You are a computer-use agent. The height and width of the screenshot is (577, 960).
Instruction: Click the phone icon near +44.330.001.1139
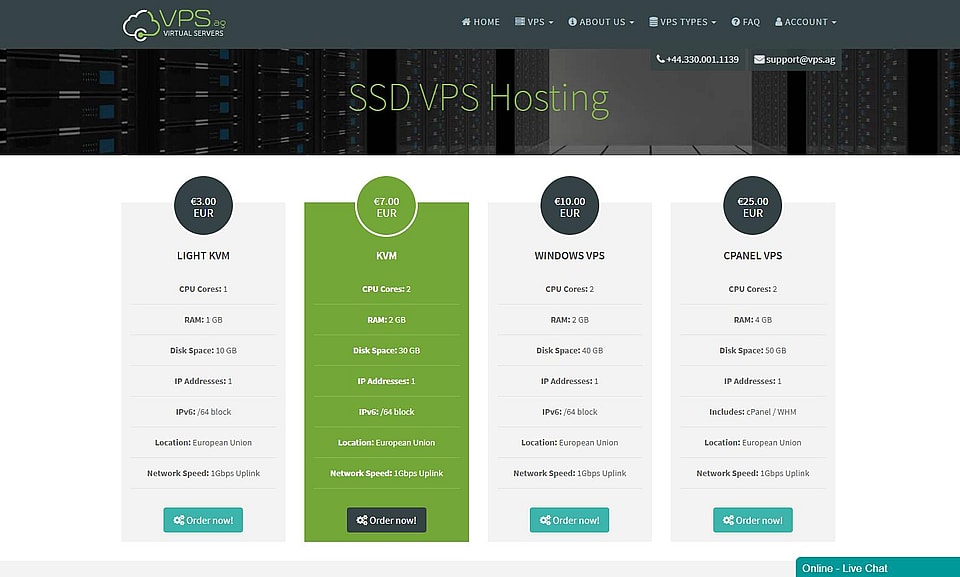click(x=660, y=59)
